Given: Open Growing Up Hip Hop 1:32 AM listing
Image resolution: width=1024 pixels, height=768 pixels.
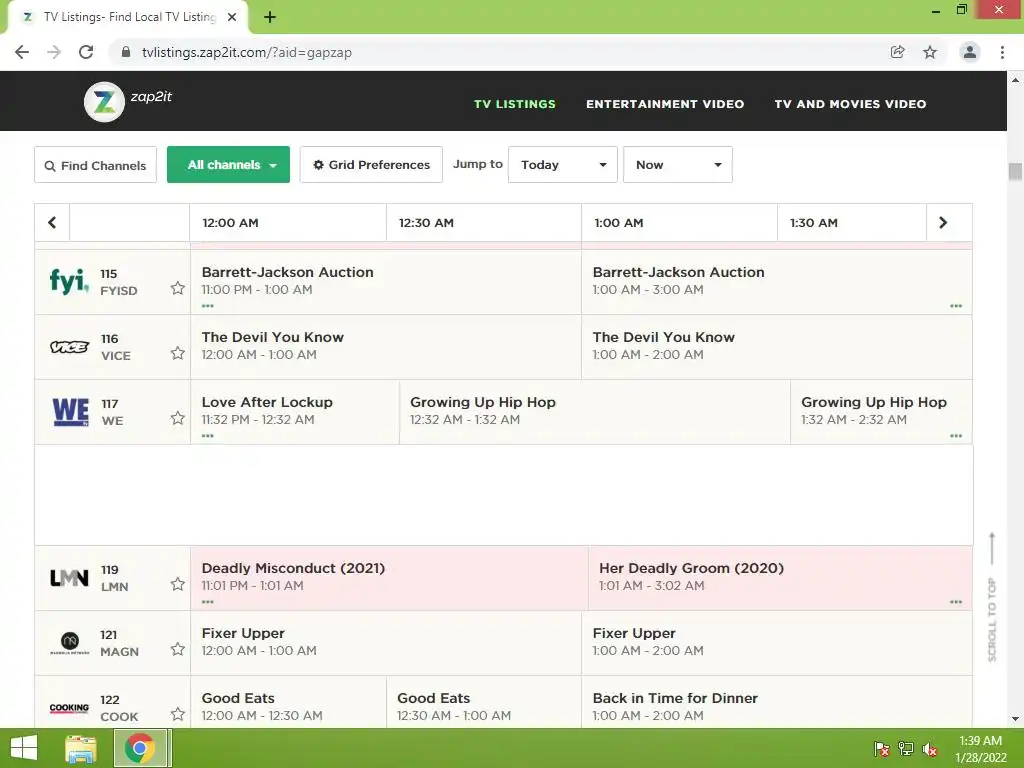Looking at the screenshot, I should tap(881, 411).
